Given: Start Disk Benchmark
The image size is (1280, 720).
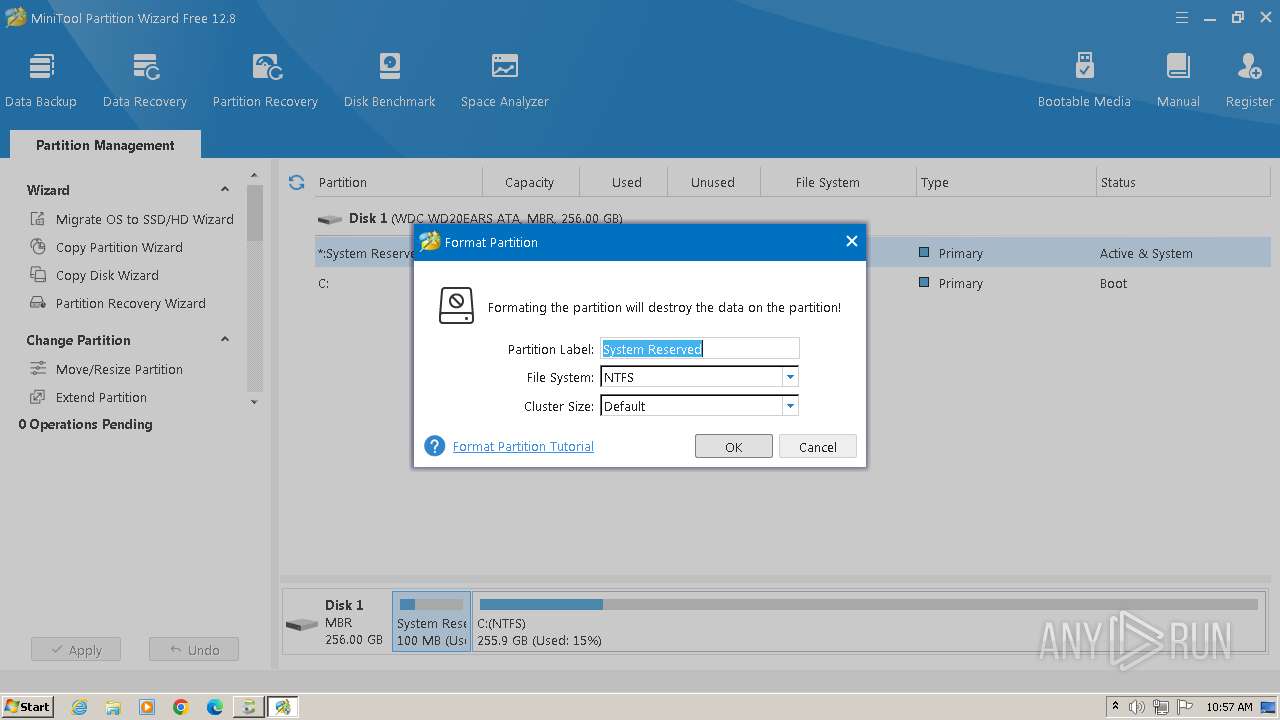Looking at the screenshot, I should tap(389, 79).
